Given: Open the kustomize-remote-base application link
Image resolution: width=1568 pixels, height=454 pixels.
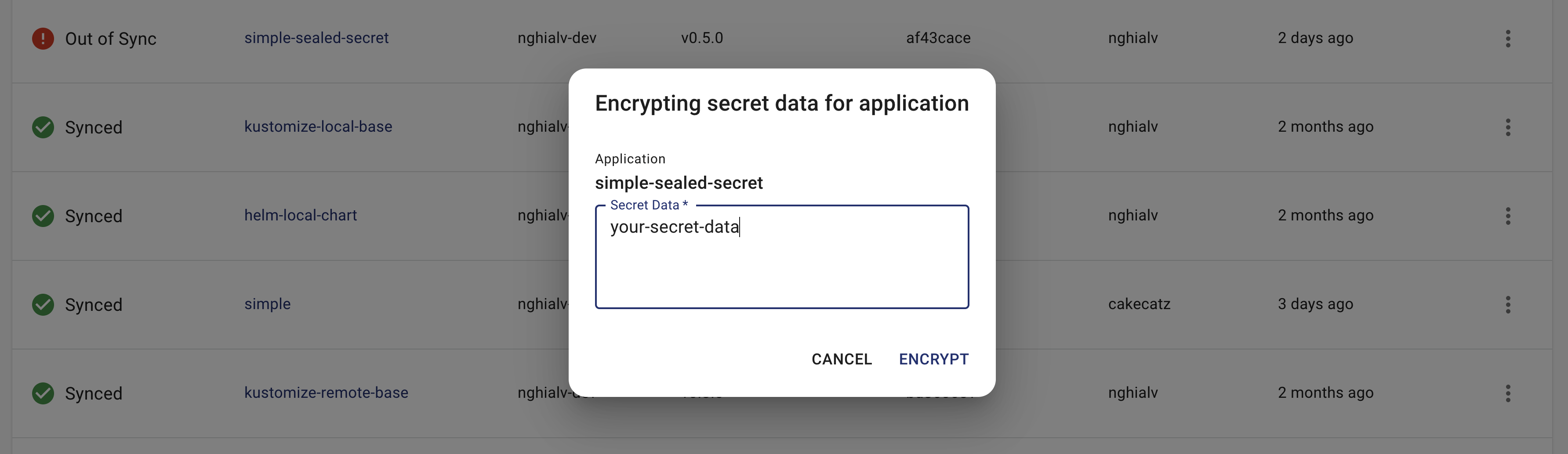Looking at the screenshot, I should pyautogui.click(x=326, y=393).
